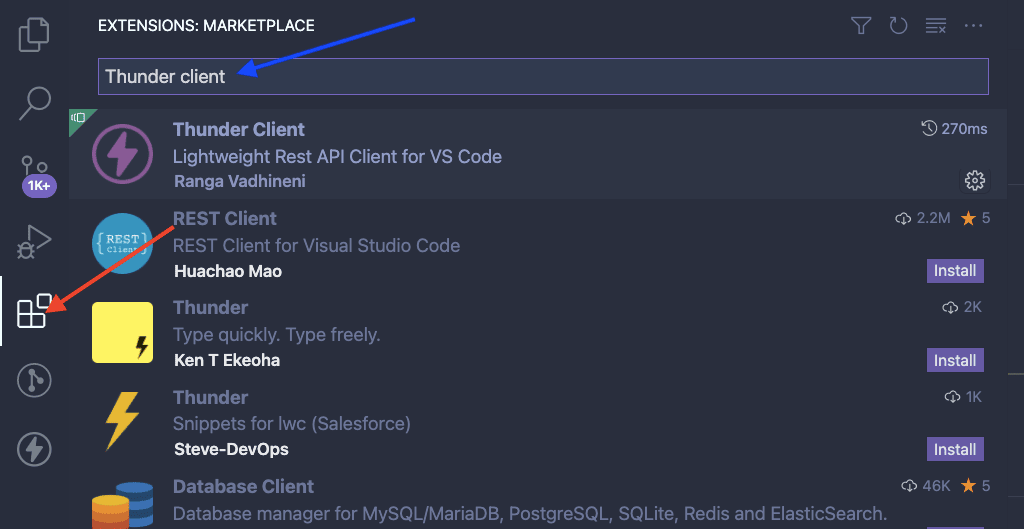
Task: Open the Thunder Client manage gear menu
Action: pyautogui.click(x=974, y=180)
